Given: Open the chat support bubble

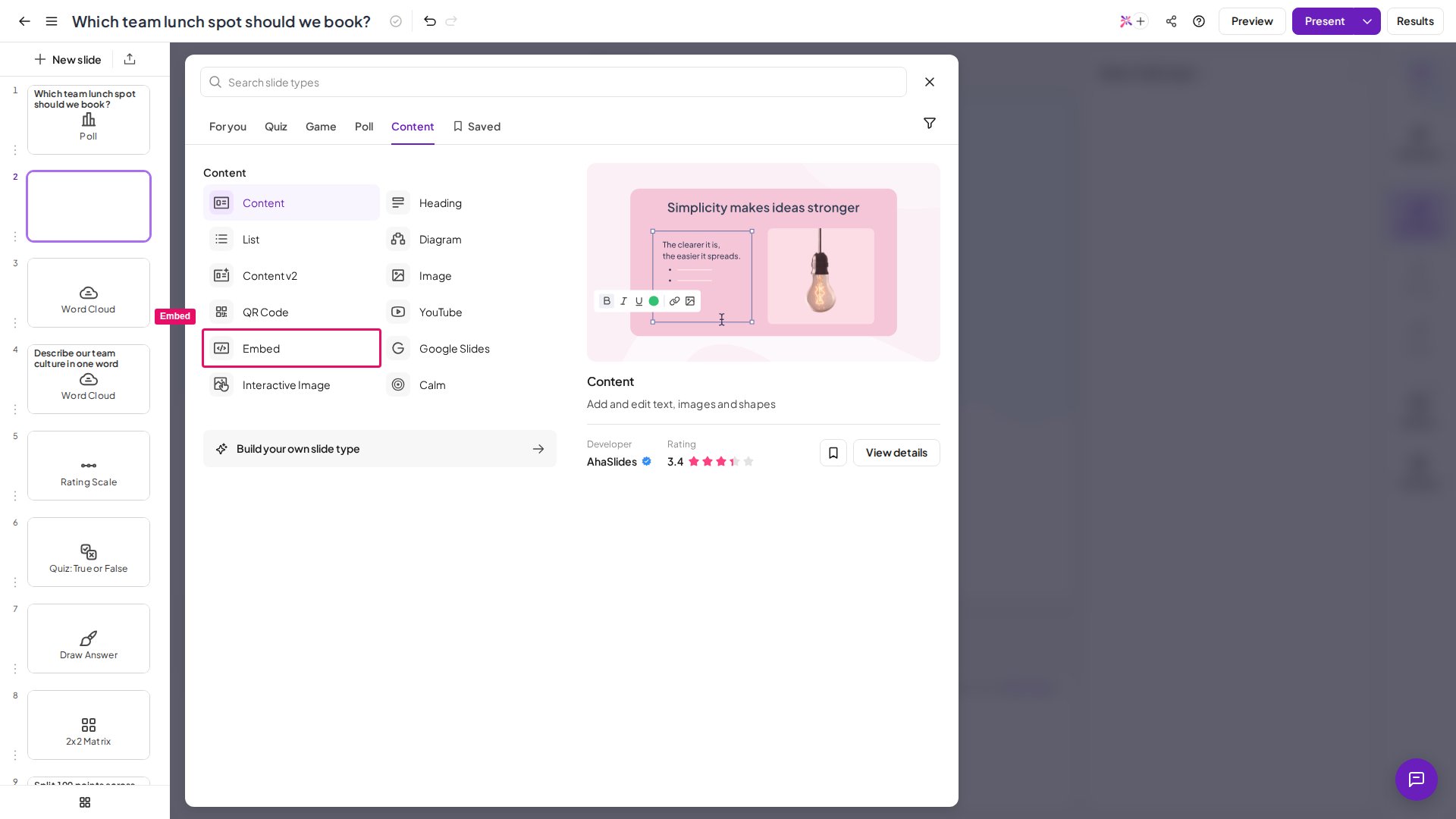Looking at the screenshot, I should (1417, 780).
